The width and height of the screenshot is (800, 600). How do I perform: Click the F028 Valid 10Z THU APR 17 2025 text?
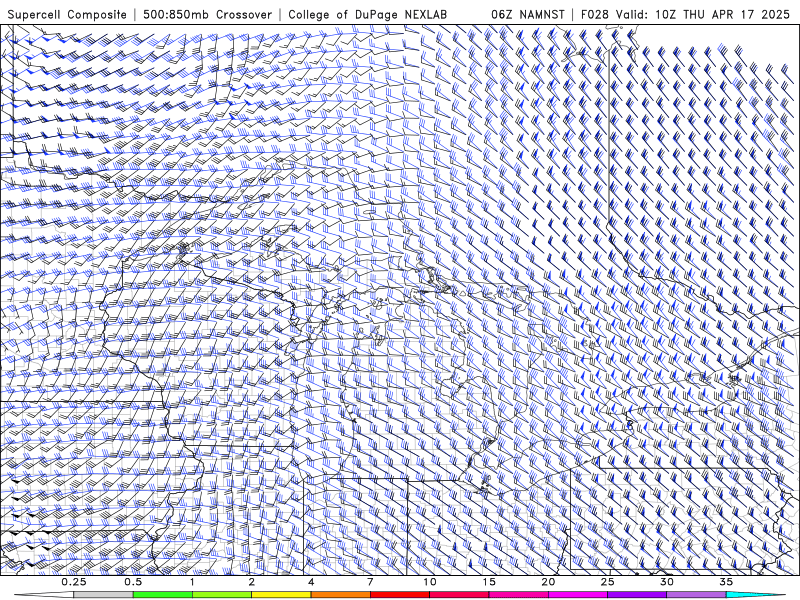pos(685,14)
